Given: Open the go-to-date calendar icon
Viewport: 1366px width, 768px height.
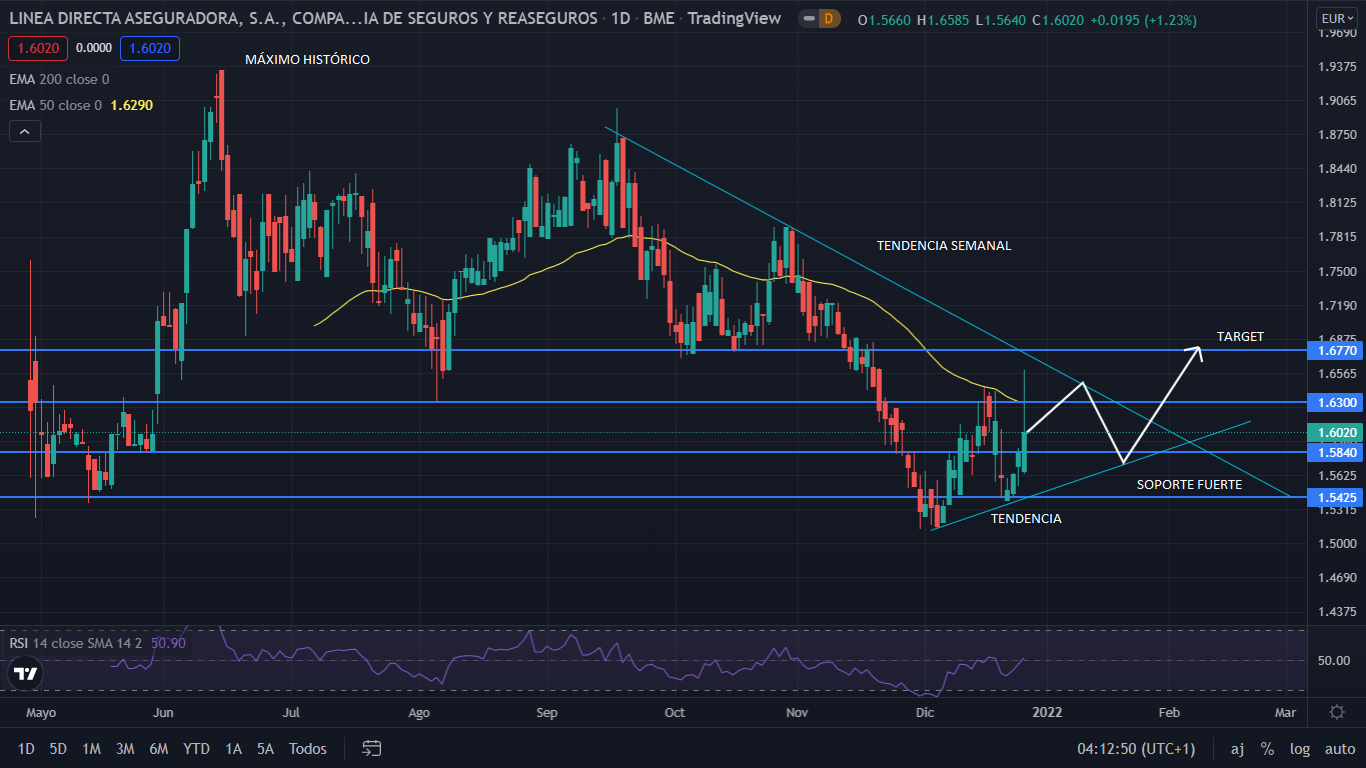Looking at the screenshot, I should 372,748.
